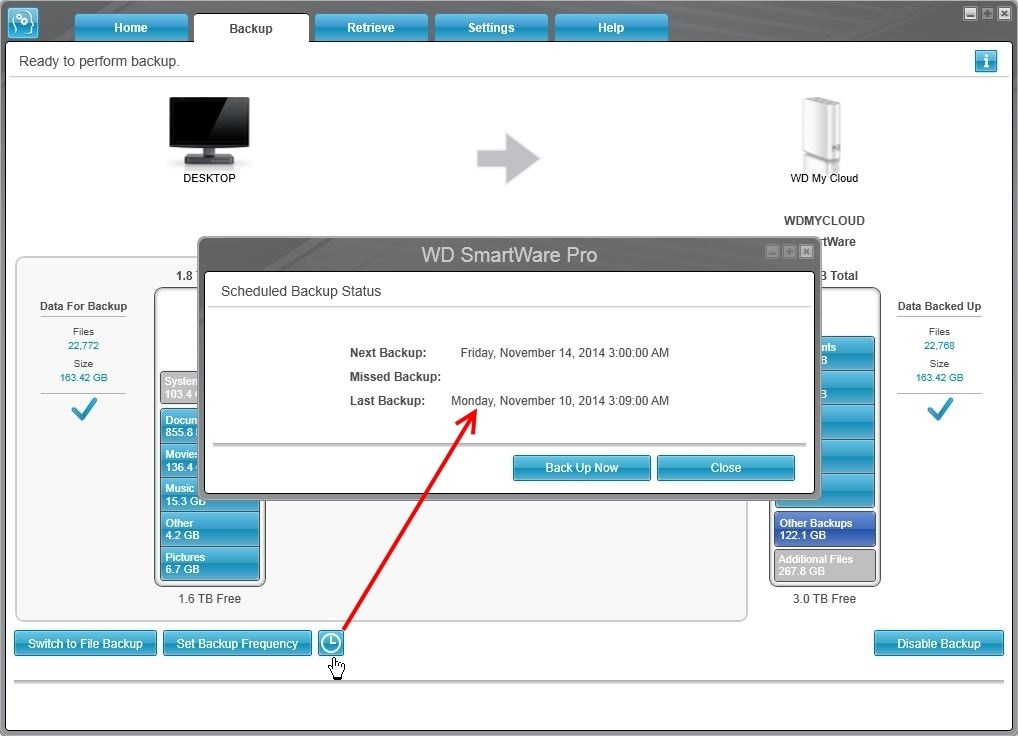This screenshot has width=1018, height=736.
Task: Click the 3.0 TB Free label
Action: point(824,598)
